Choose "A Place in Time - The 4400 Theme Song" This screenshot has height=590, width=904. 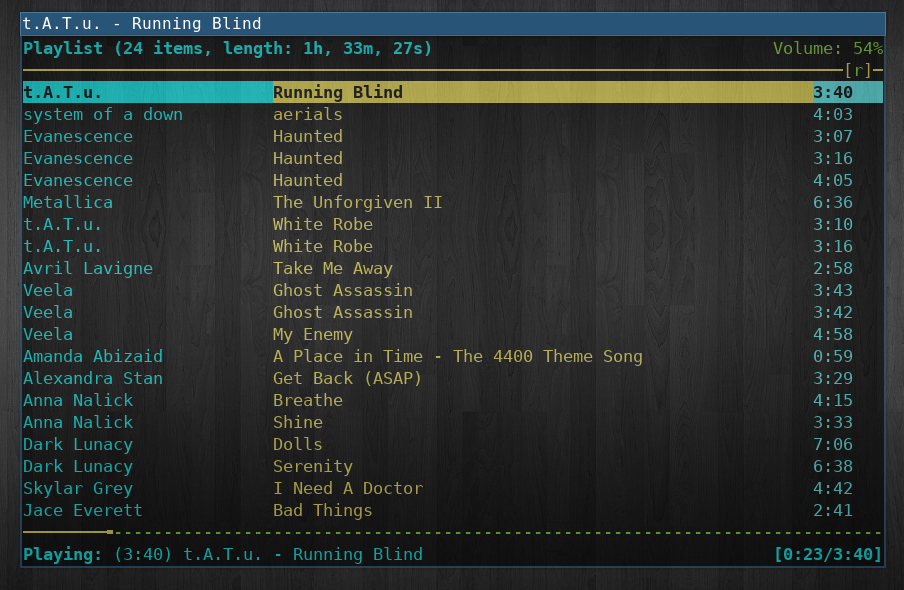458,356
